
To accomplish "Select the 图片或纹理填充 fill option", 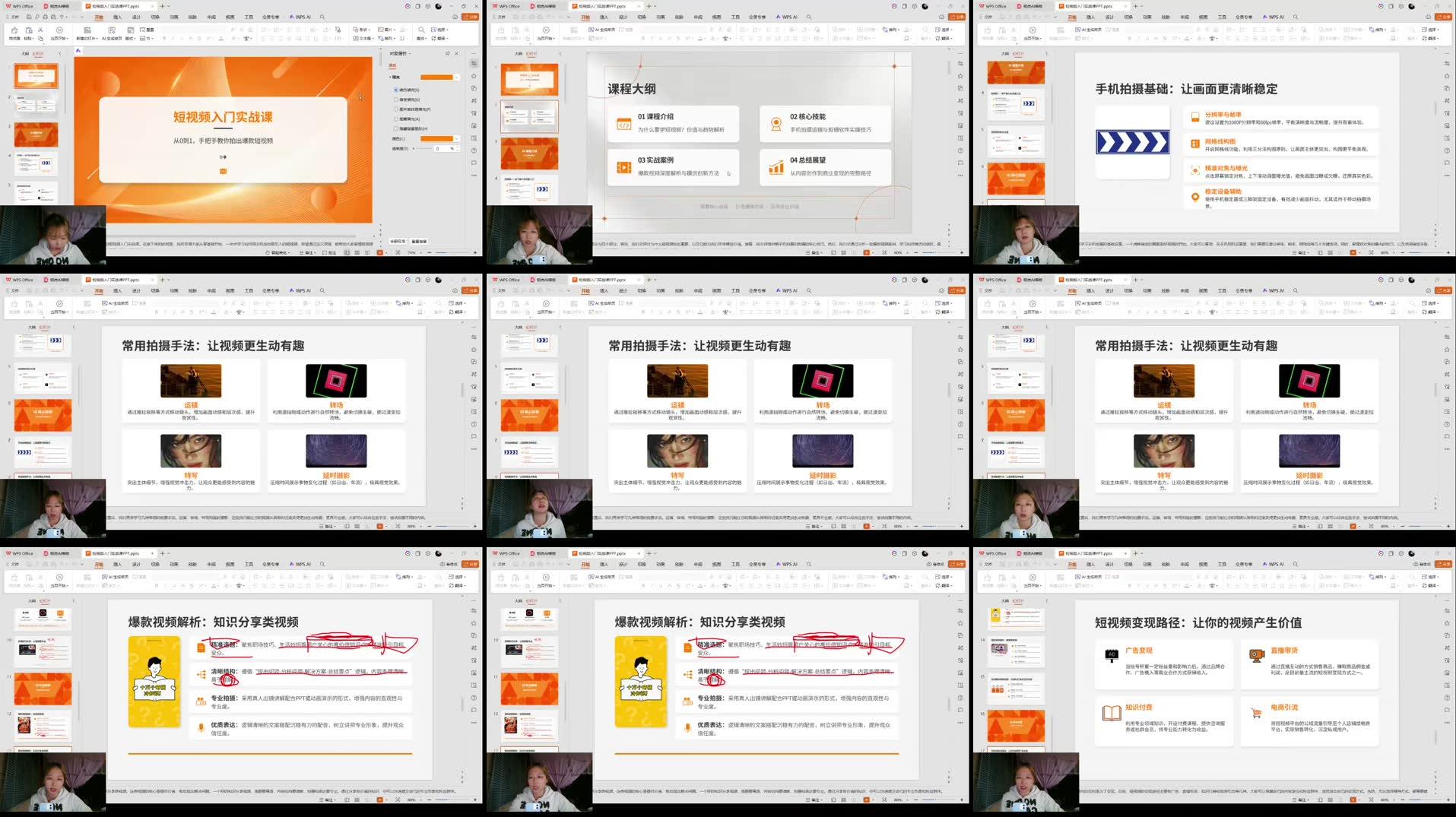I will click(395, 109).
